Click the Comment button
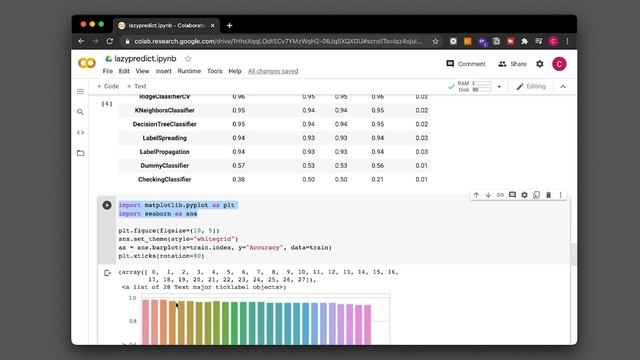640x360 pixels. coord(466,64)
